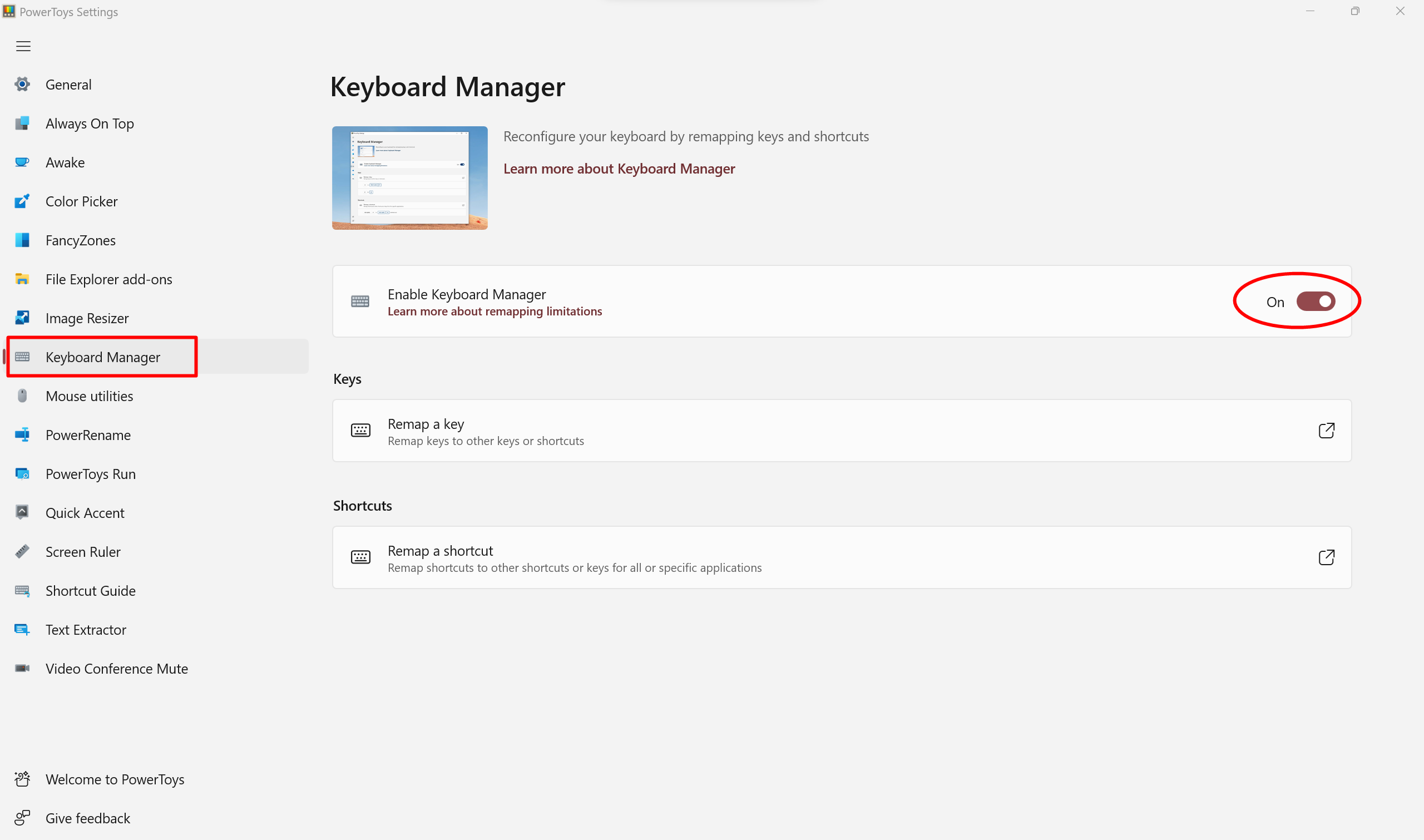
Task: Open Learn more about Keyboard Manager
Action: (619, 168)
